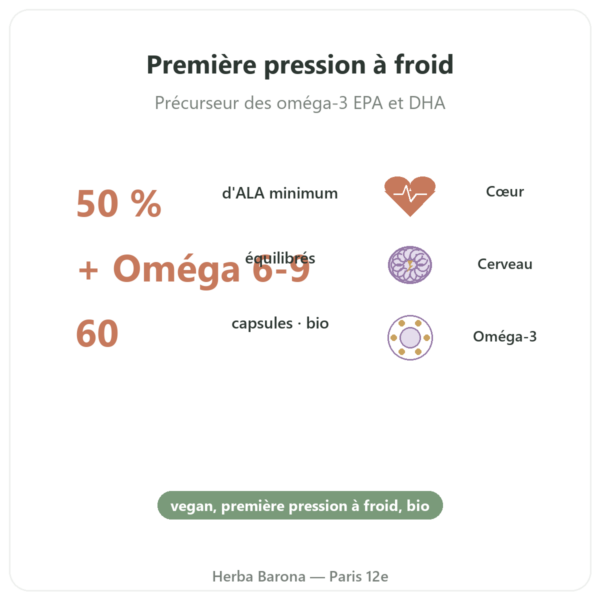
Task: Select the '+ Oméga 6-9' text
Action: [x=194, y=269]
